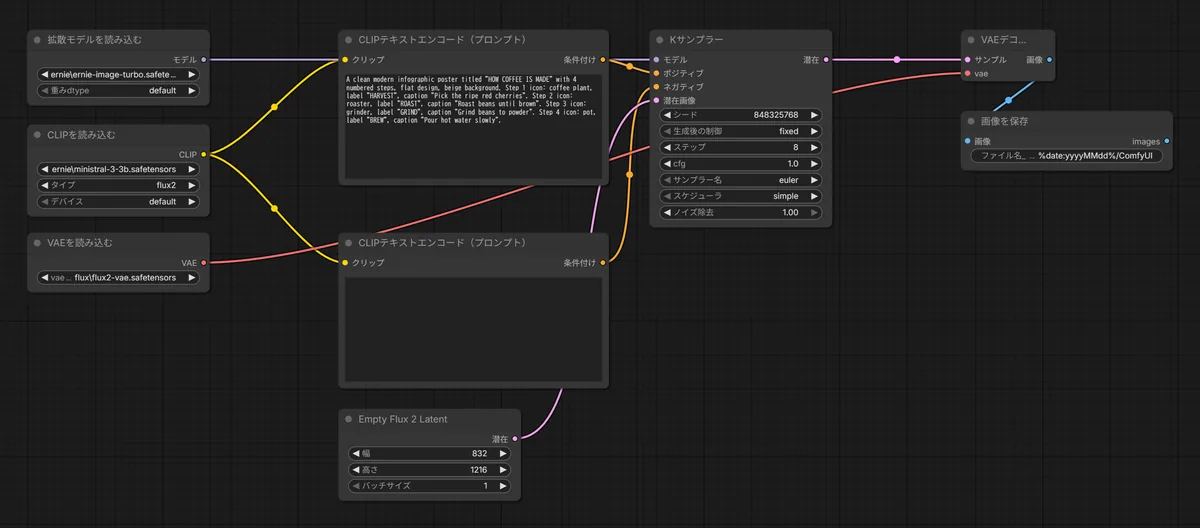This screenshot has height=528, width=1200.
Task: Open the ernie-image-turbo.safetensors model dropdown
Action: pyautogui.click(x=119, y=75)
